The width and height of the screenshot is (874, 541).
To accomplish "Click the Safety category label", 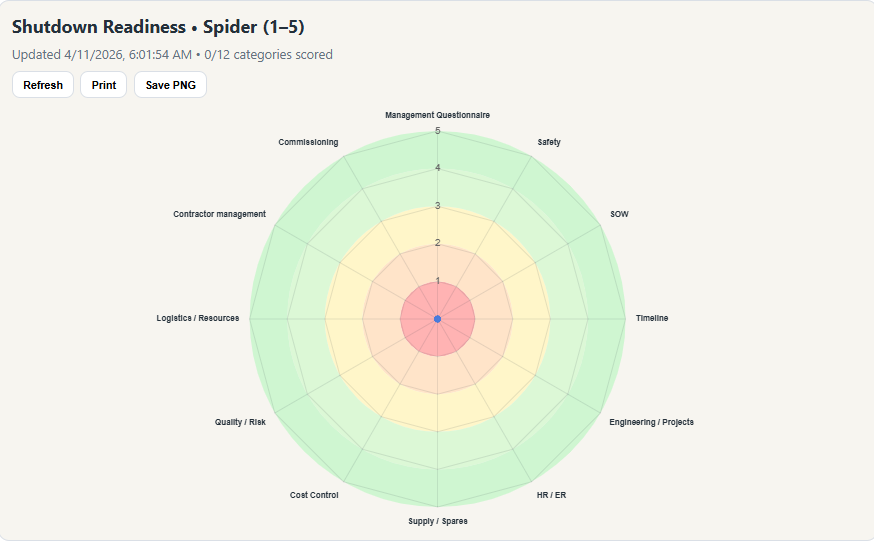I will [x=549, y=142].
